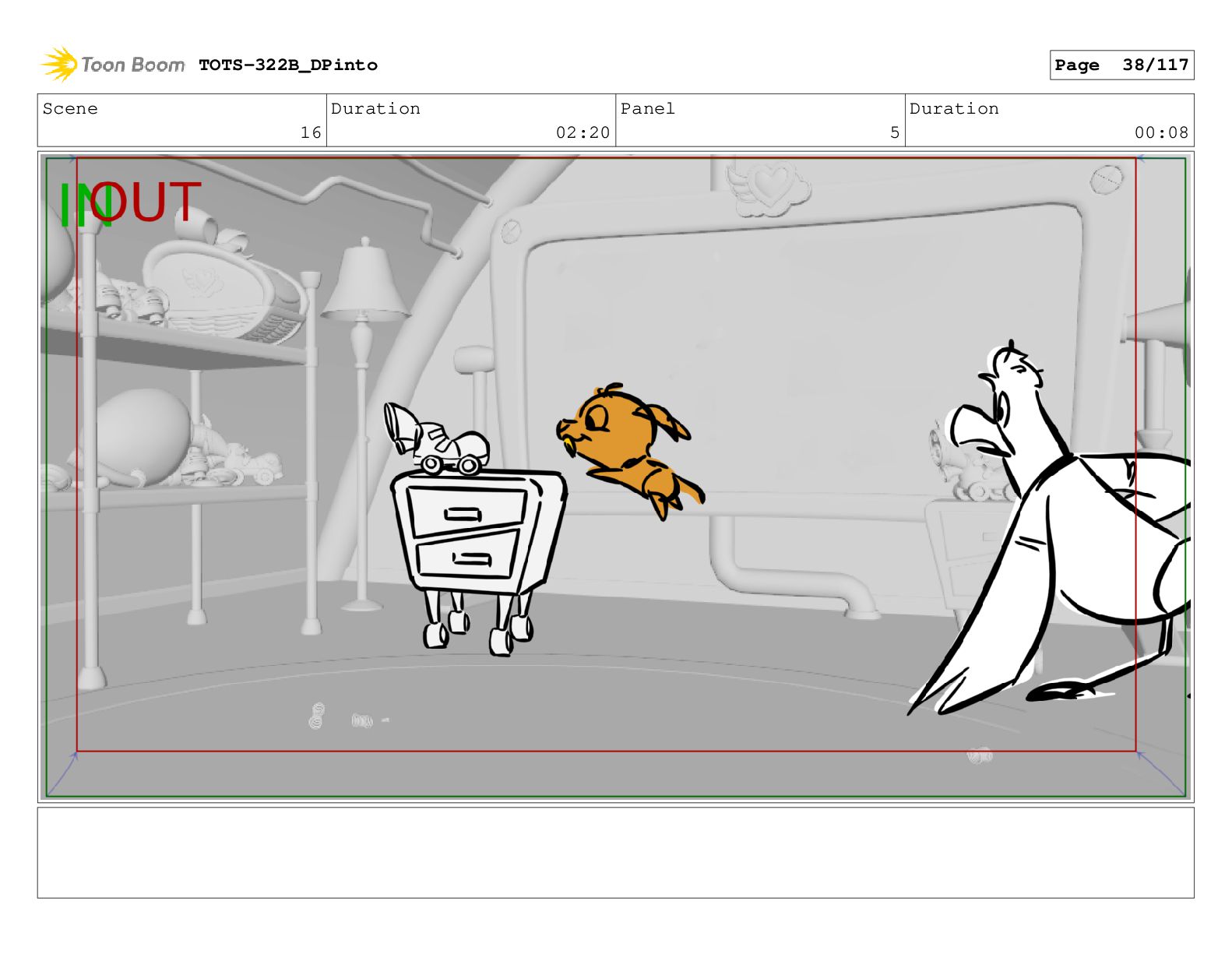Click the empty notes box below the panel
Screen dimensions: 1232x954
615,853
